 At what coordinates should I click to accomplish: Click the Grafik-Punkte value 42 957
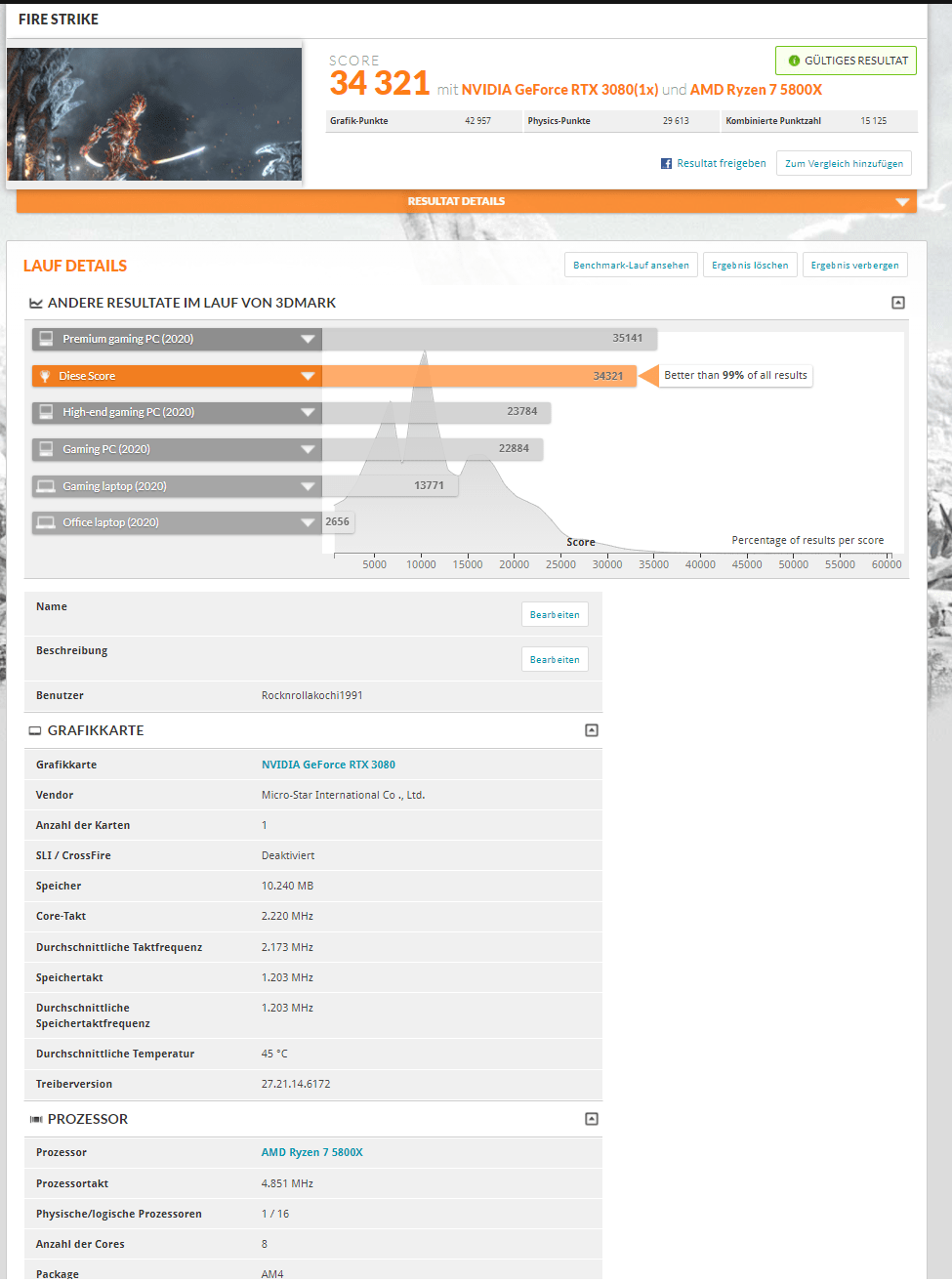click(x=477, y=121)
